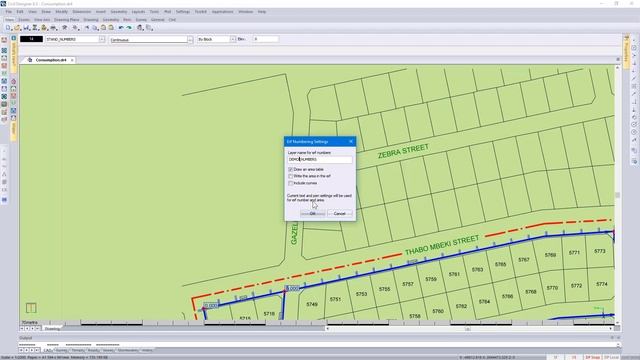Switch to the Civil toolbar tab
Image resolution: width=640 pixels, height=360 pixels.
172,20
